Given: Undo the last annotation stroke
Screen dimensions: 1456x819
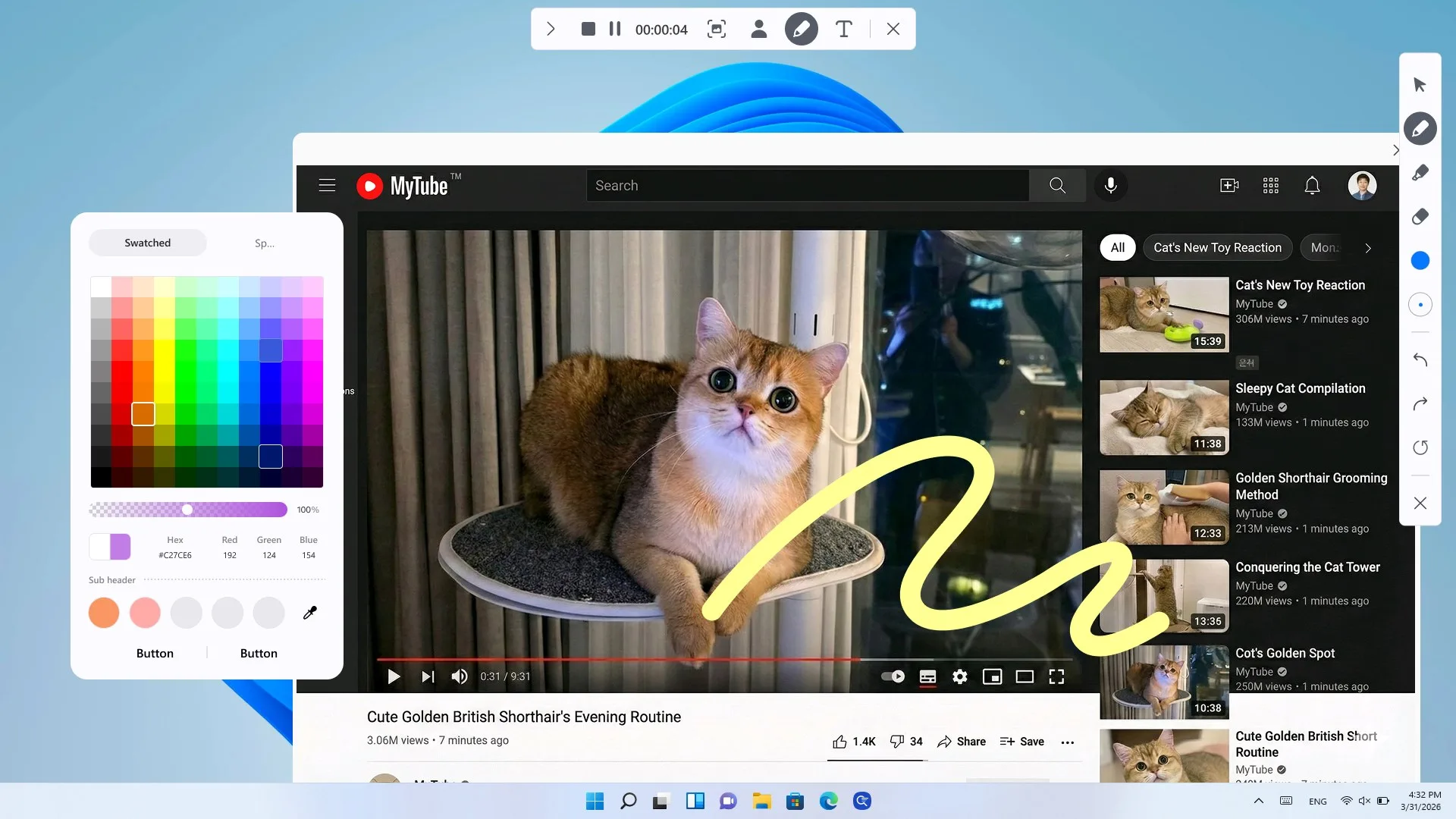Looking at the screenshot, I should [x=1420, y=359].
